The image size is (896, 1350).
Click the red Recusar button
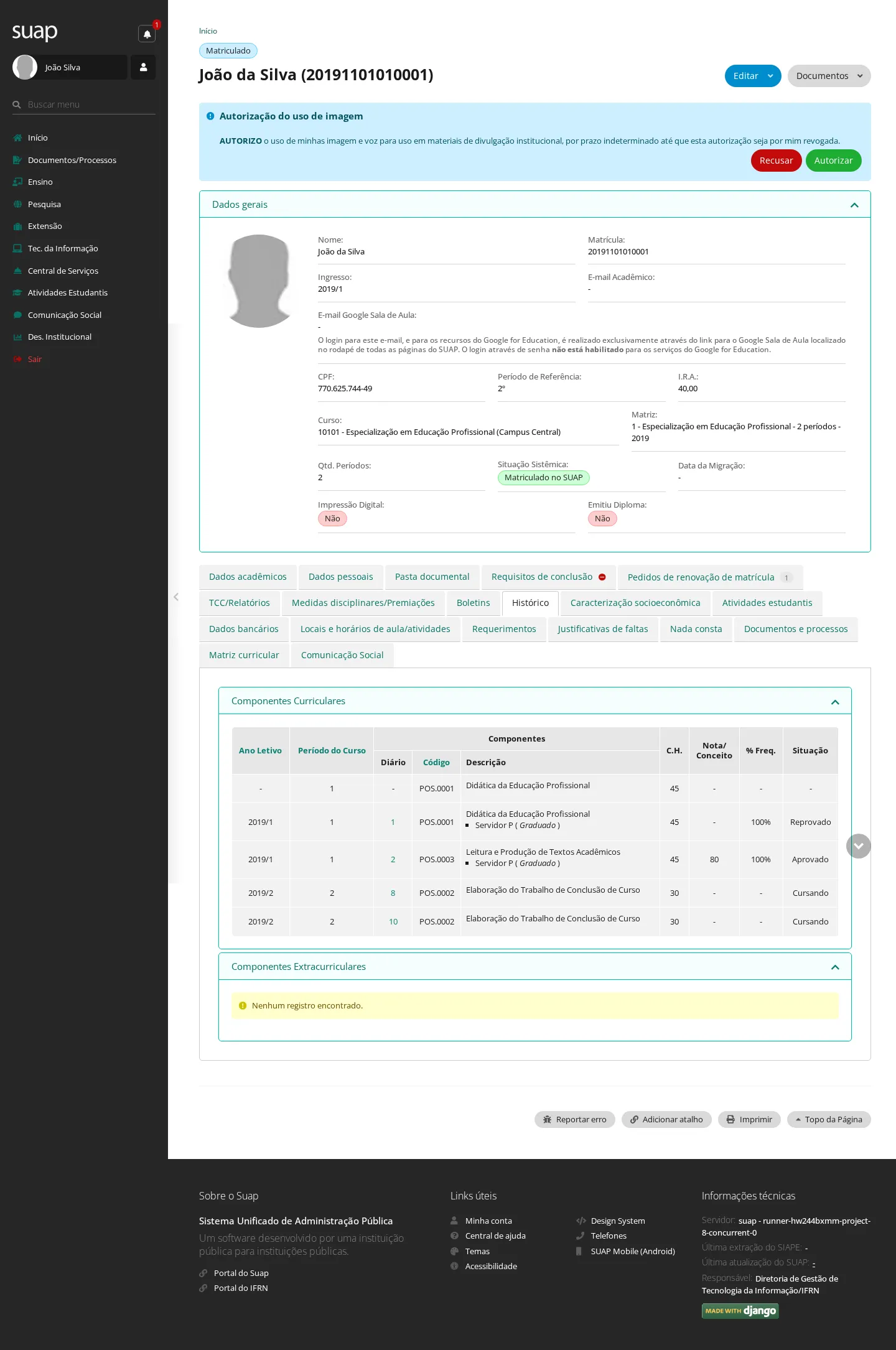[x=777, y=161]
